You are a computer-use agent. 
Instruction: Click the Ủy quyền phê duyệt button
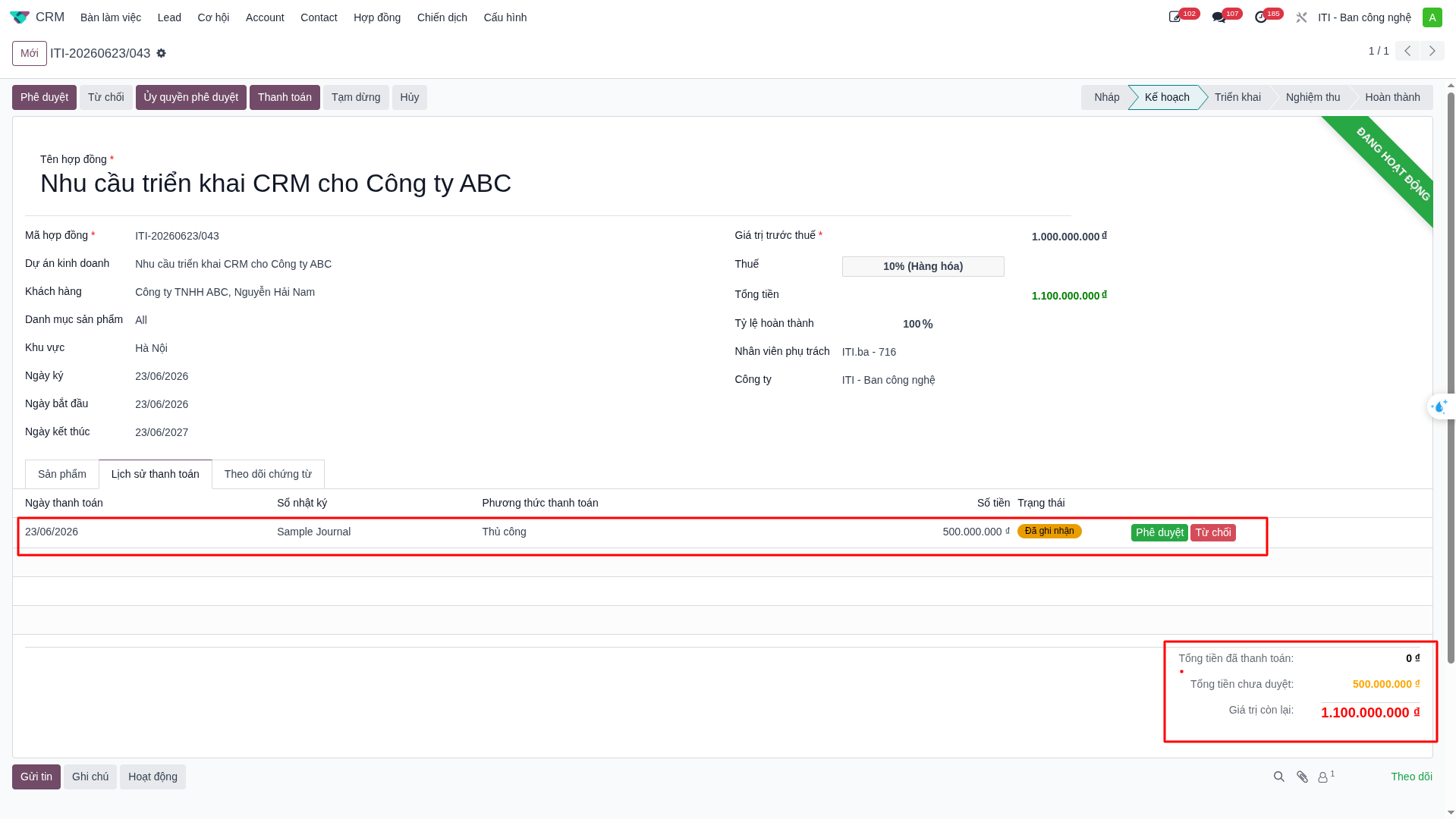tap(191, 97)
